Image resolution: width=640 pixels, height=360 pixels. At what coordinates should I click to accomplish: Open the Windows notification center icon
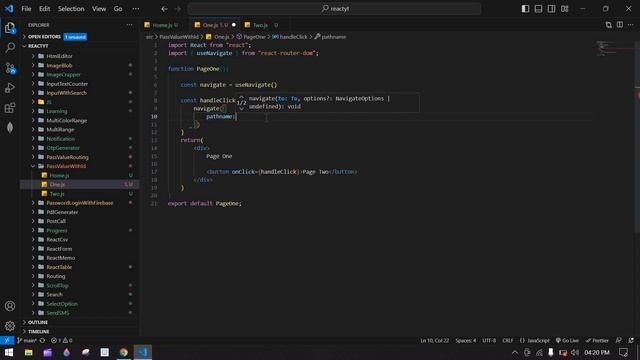[623, 352]
